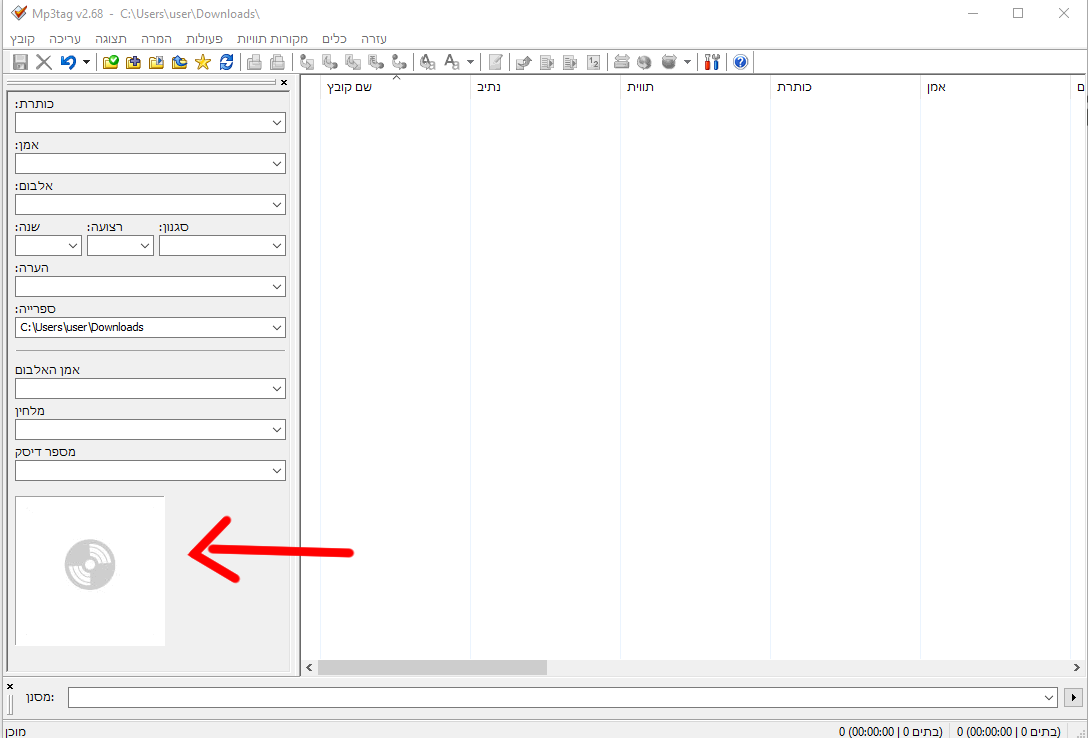Screen dimensions: 1088x738
Task: Open the quick actions dropdown arrow
Action: [470, 62]
